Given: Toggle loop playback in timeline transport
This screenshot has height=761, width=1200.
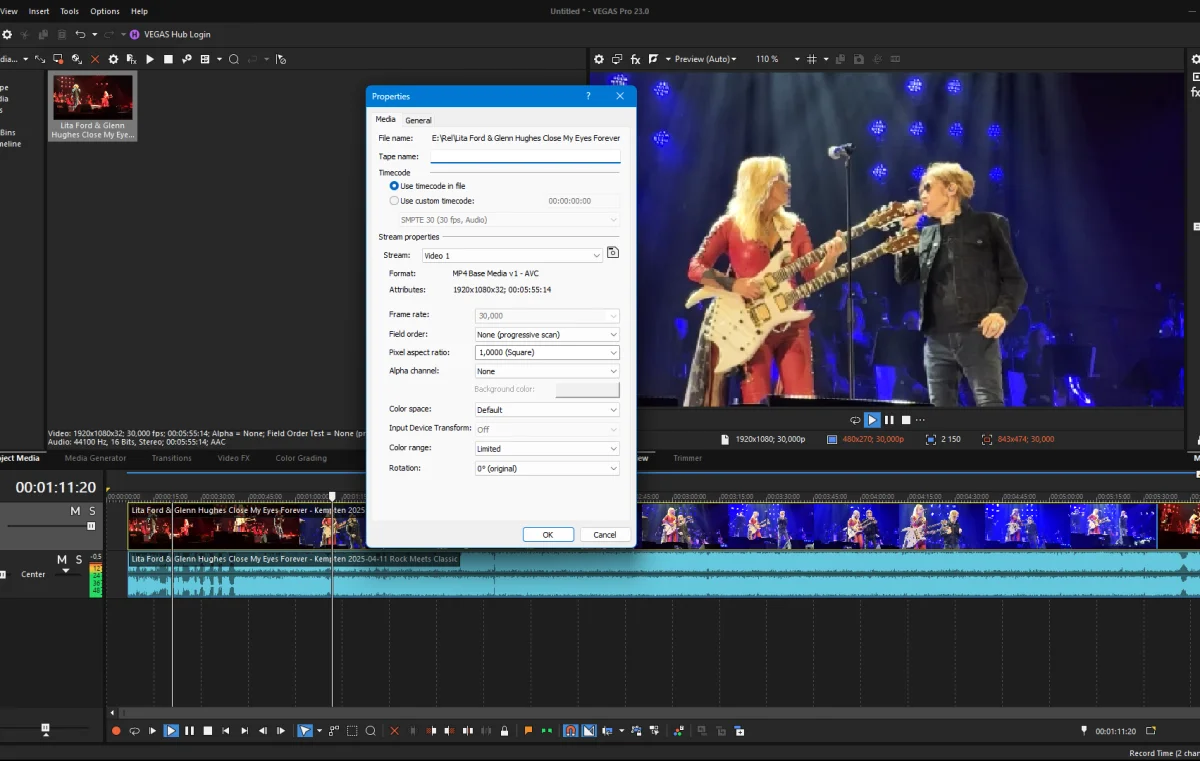Looking at the screenshot, I should [x=134, y=731].
